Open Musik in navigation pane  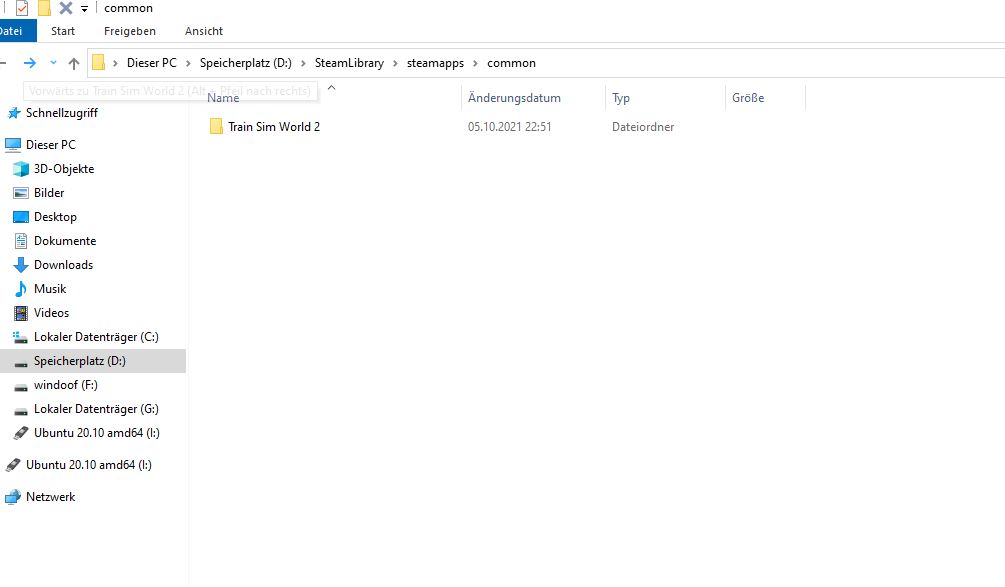coord(50,289)
